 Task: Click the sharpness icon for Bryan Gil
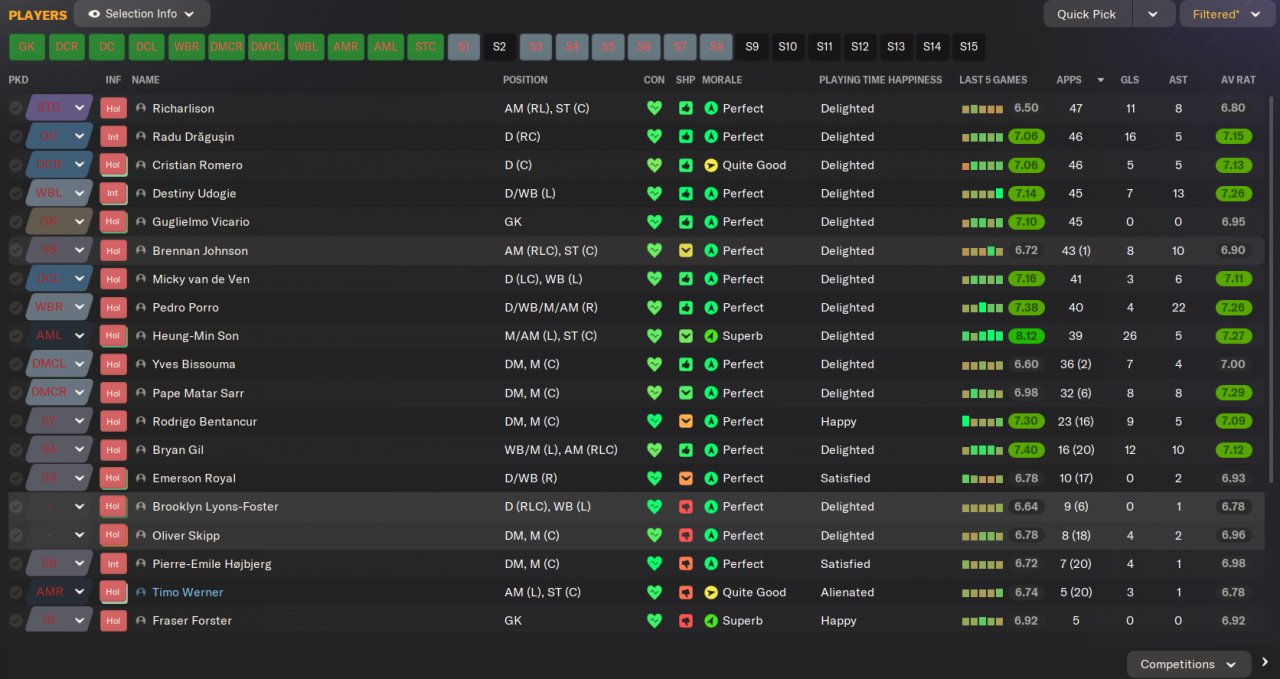click(x=685, y=450)
